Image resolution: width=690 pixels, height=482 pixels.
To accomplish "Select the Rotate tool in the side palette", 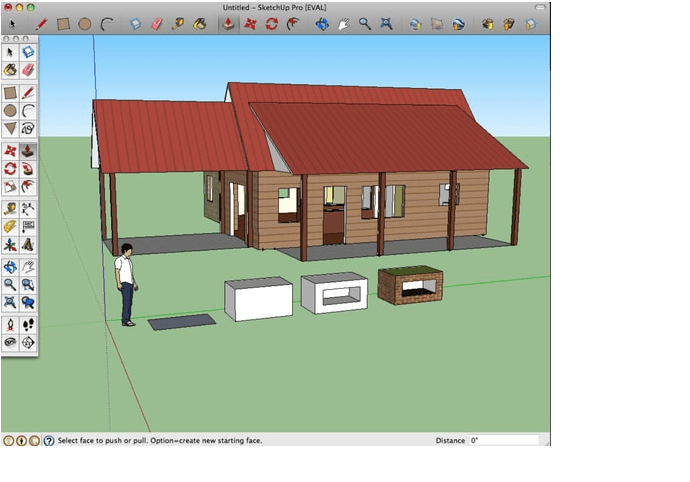I will (10, 169).
